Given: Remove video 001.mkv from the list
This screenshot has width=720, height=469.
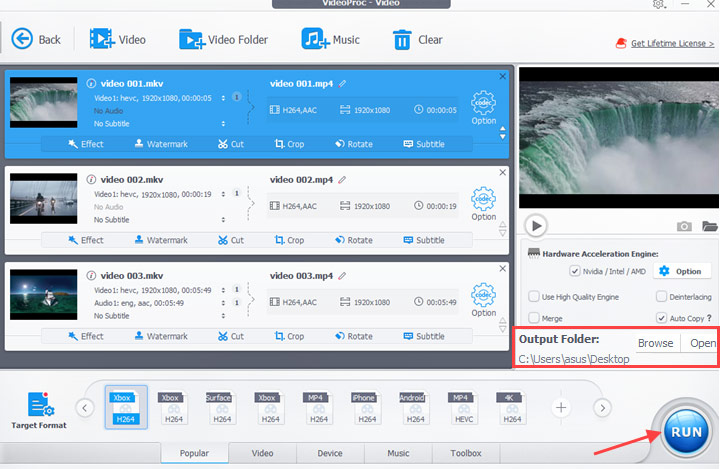Looking at the screenshot, I should [502, 76].
